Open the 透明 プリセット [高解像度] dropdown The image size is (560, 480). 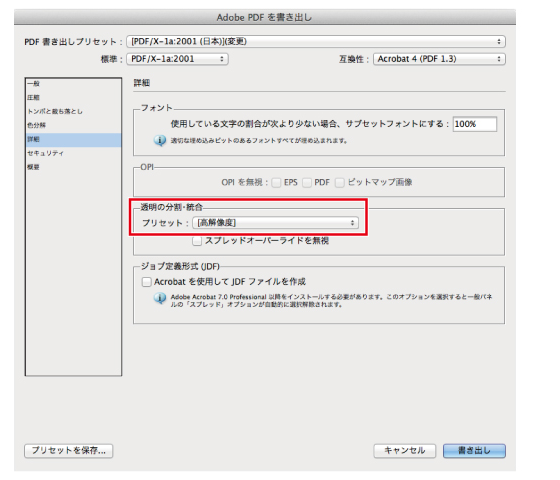click(275, 223)
